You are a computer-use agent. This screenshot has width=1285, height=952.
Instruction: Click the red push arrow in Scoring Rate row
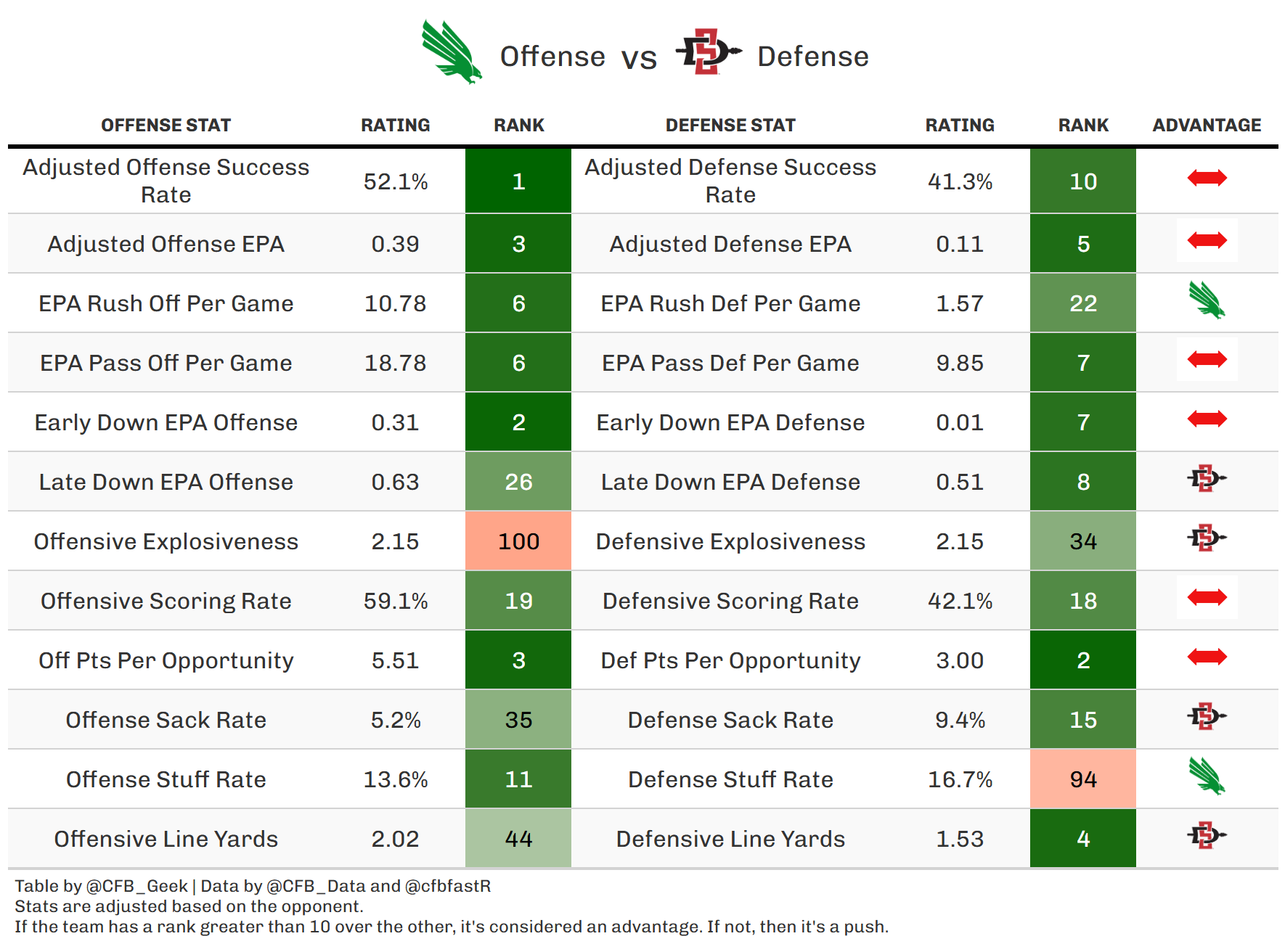[x=1207, y=598]
